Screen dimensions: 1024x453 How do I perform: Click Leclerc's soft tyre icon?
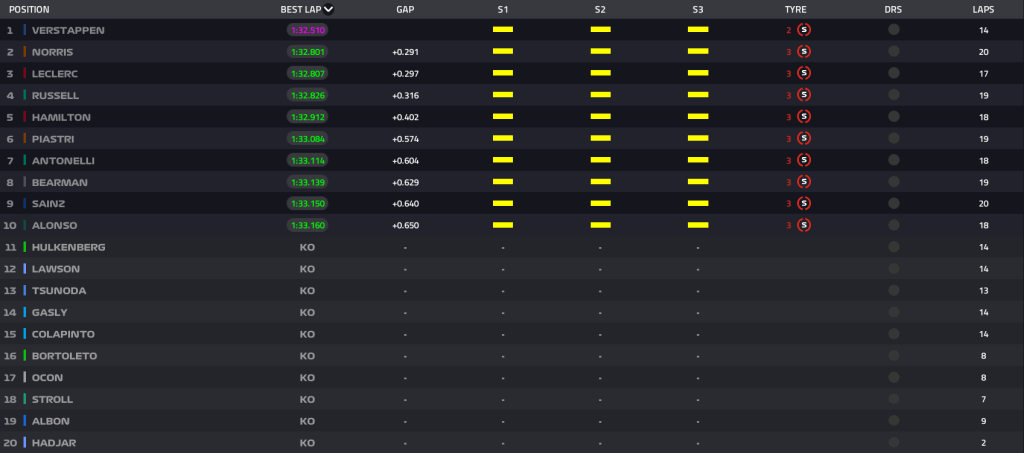(804, 73)
